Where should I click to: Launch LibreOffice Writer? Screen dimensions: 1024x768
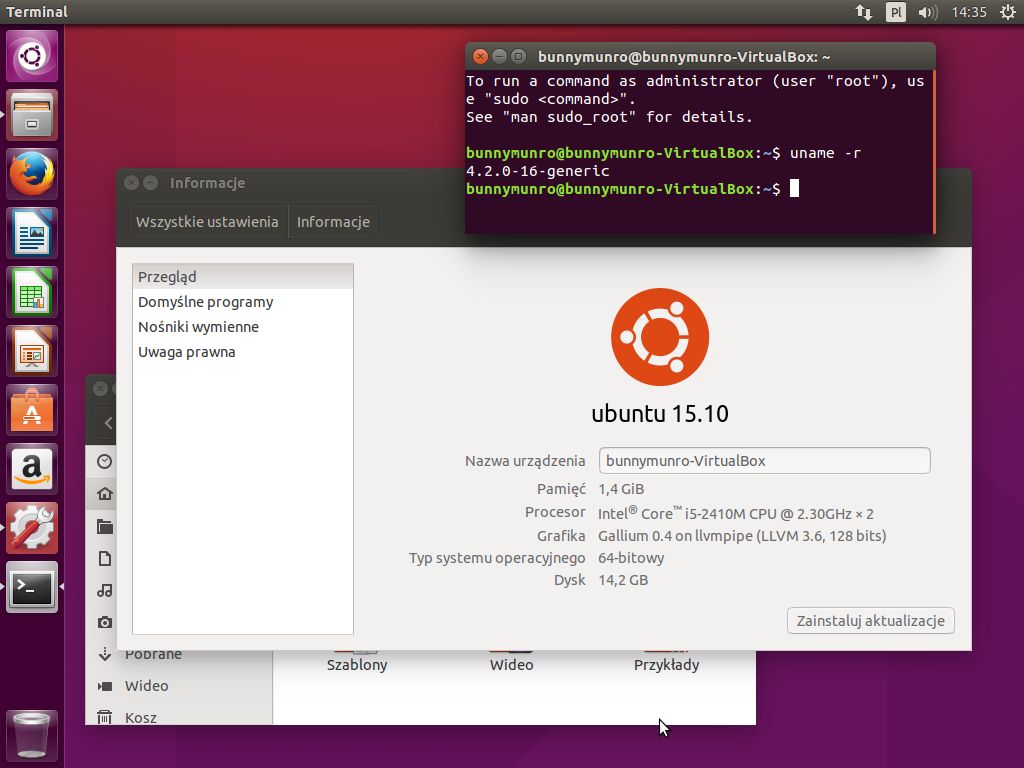tap(32, 232)
